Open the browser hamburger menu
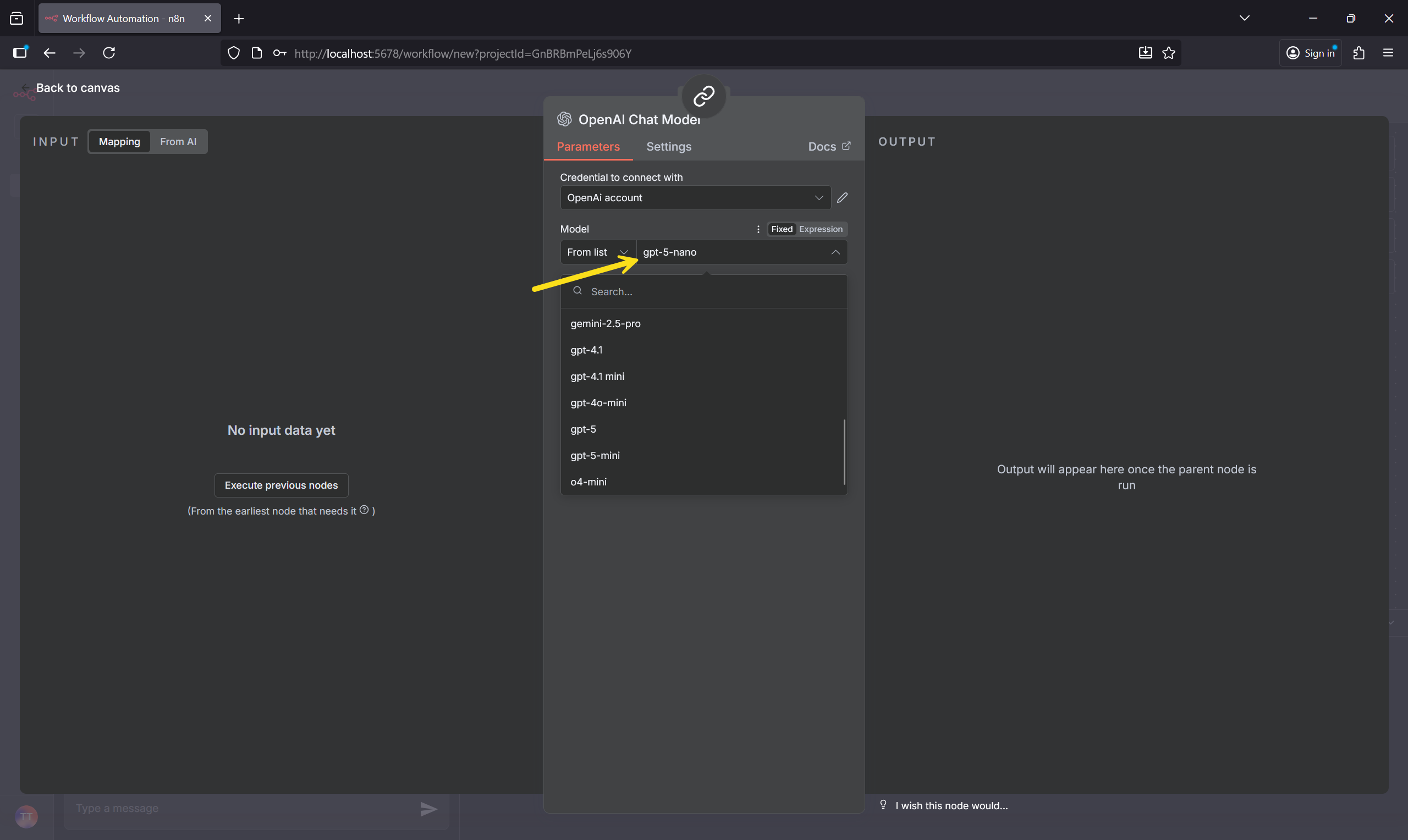1408x840 pixels. click(1388, 53)
